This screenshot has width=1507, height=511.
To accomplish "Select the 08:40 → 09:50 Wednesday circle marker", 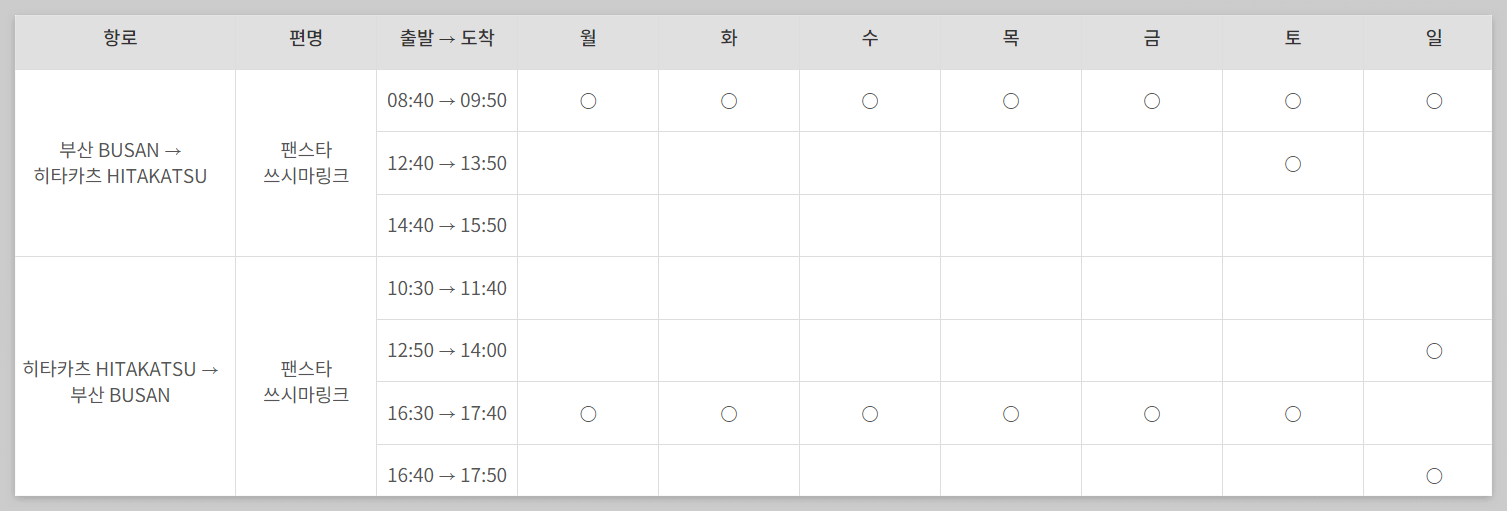I will [870, 101].
